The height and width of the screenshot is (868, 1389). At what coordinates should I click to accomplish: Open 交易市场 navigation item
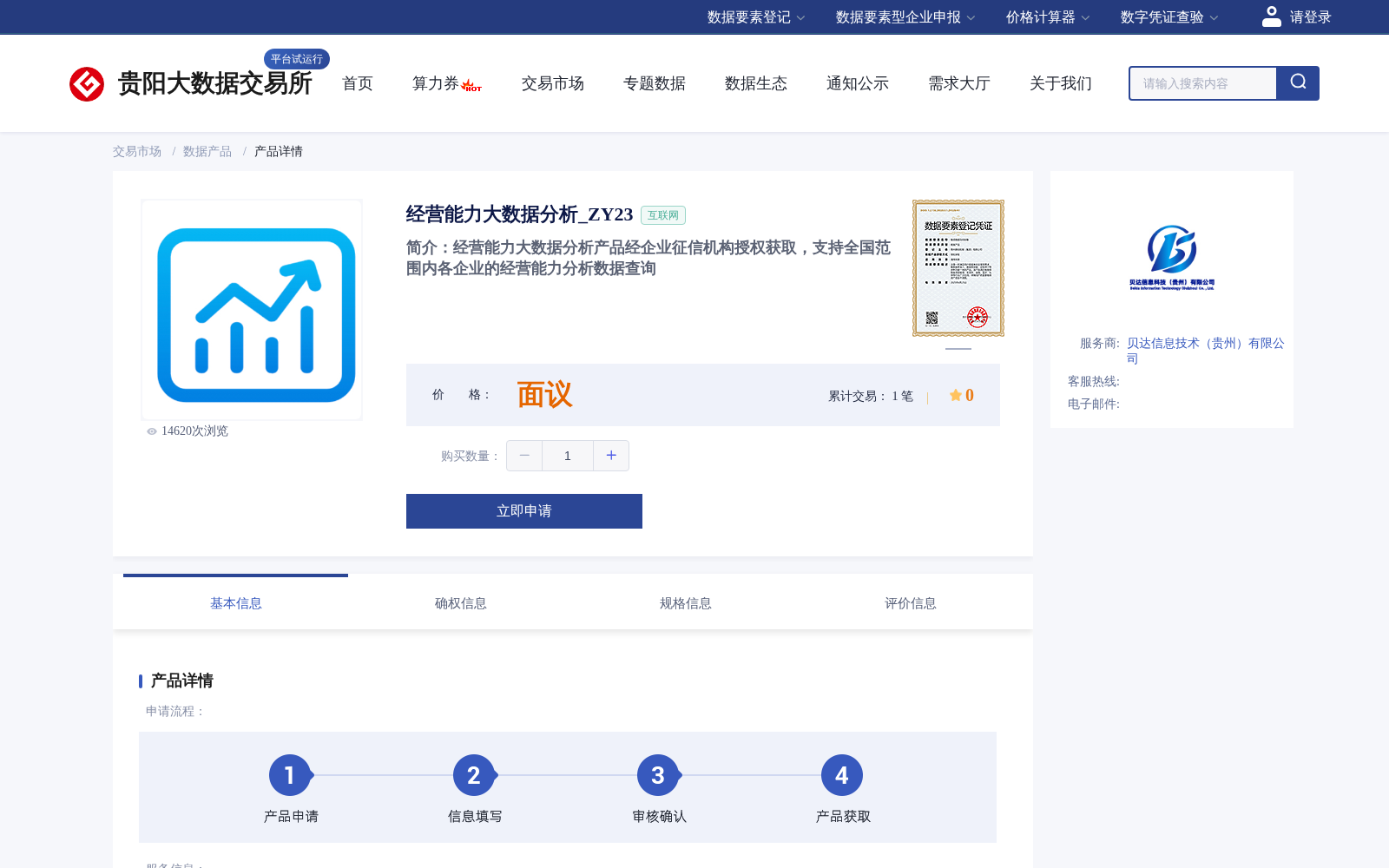click(553, 83)
